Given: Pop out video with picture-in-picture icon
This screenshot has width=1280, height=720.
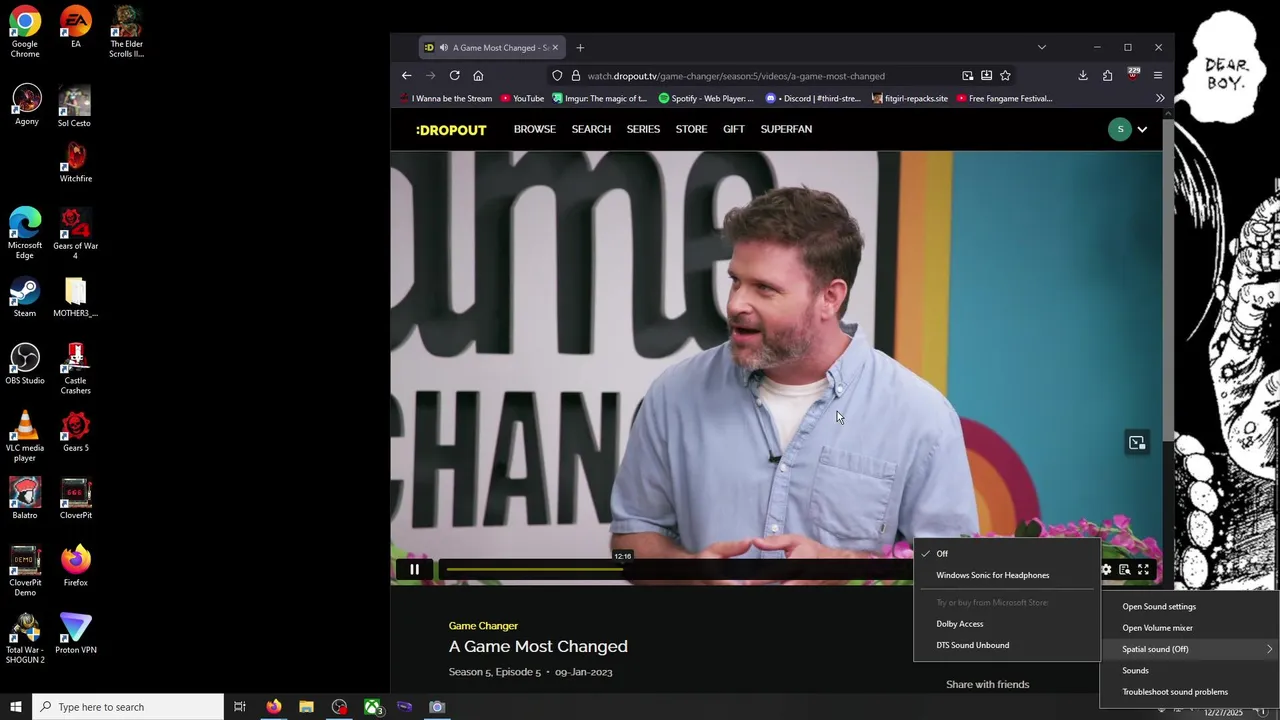Looking at the screenshot, I should click(x=1137, y=443).
